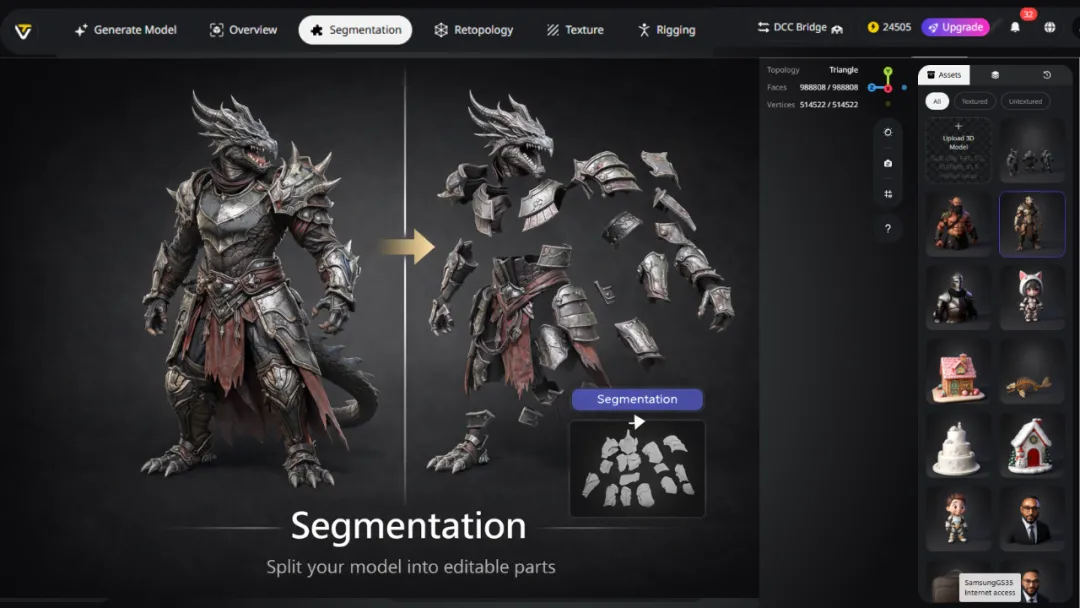Click the Vertices count 514522 / 514522
1080x608 pixels.
[829, 105]
